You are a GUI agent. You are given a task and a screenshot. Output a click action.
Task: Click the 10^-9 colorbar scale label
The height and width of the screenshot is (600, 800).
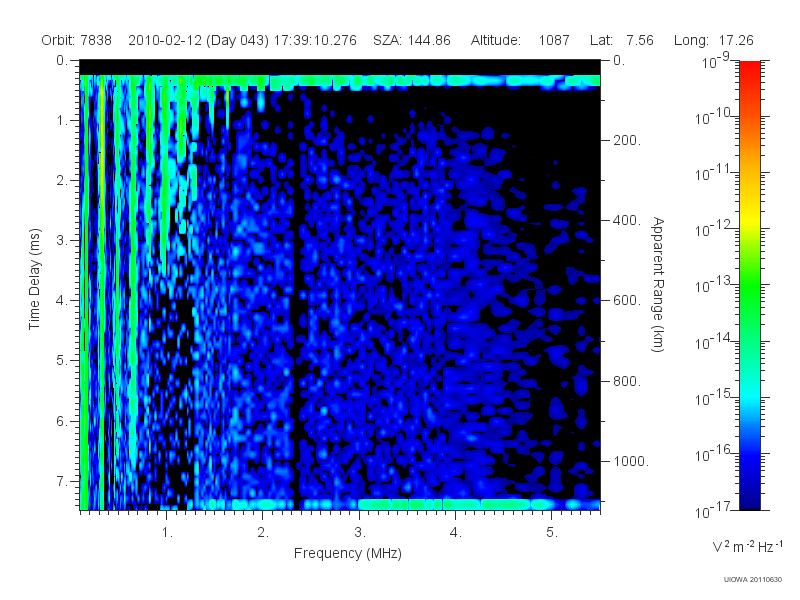[x=715, y=61]
